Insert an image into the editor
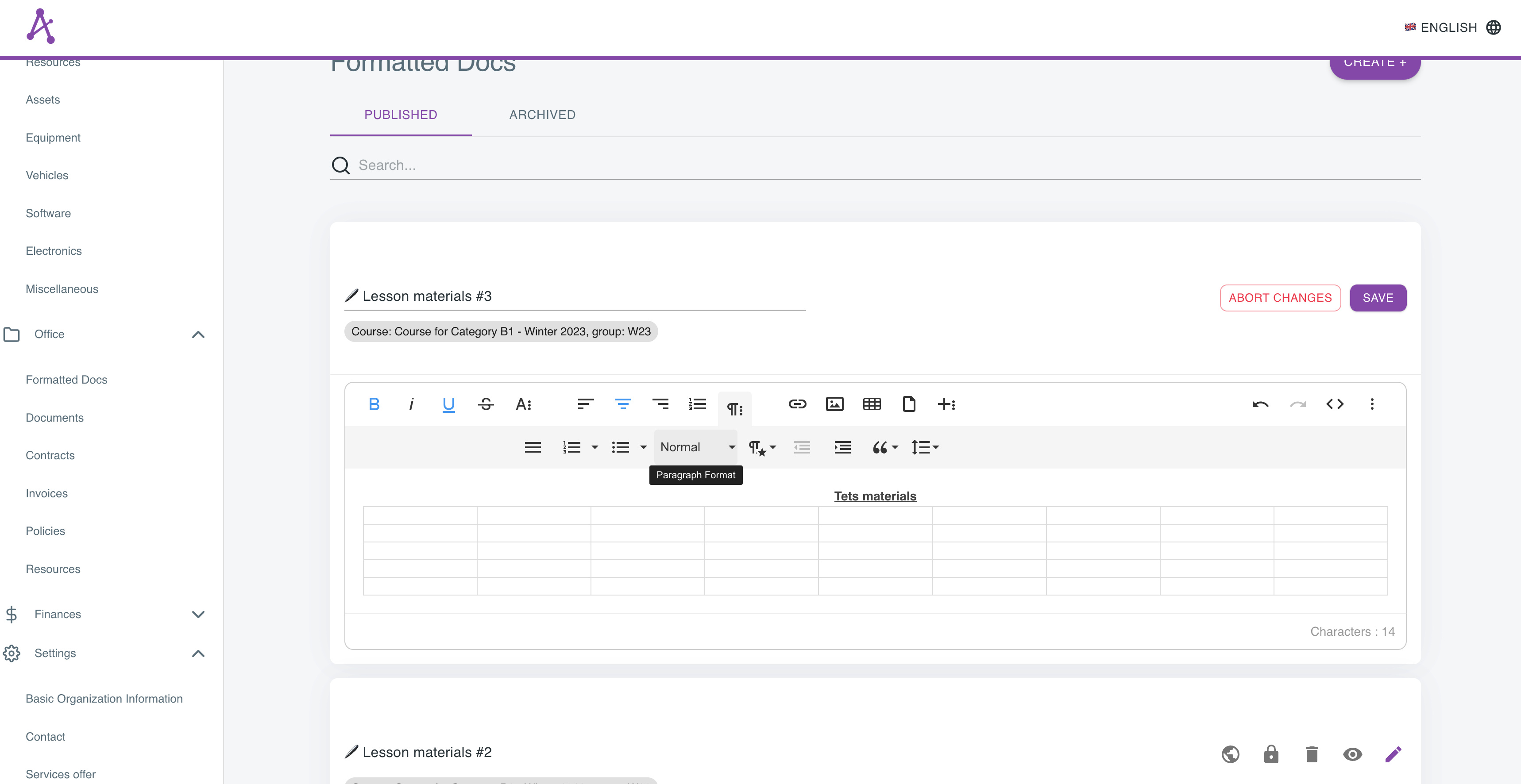Screen dimensions: 1521x784 835,404
